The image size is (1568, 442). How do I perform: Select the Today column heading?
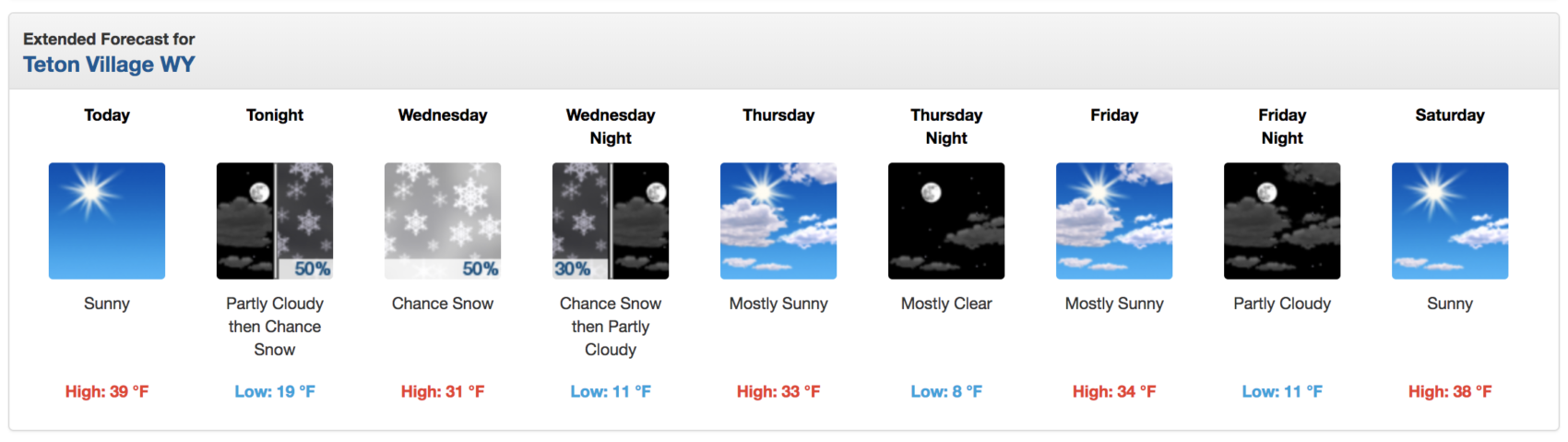107,115
